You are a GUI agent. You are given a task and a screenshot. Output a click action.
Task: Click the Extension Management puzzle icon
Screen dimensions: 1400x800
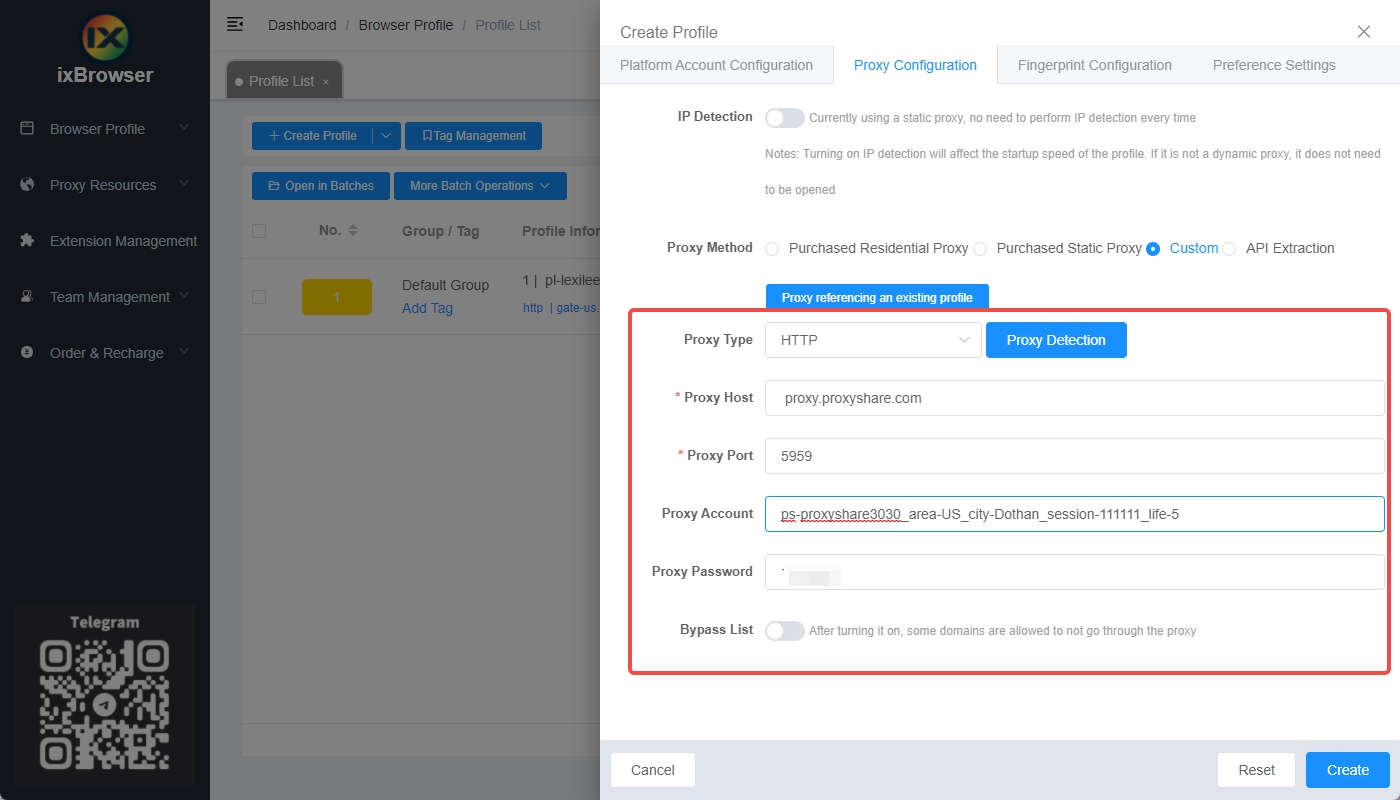(27, 241)
